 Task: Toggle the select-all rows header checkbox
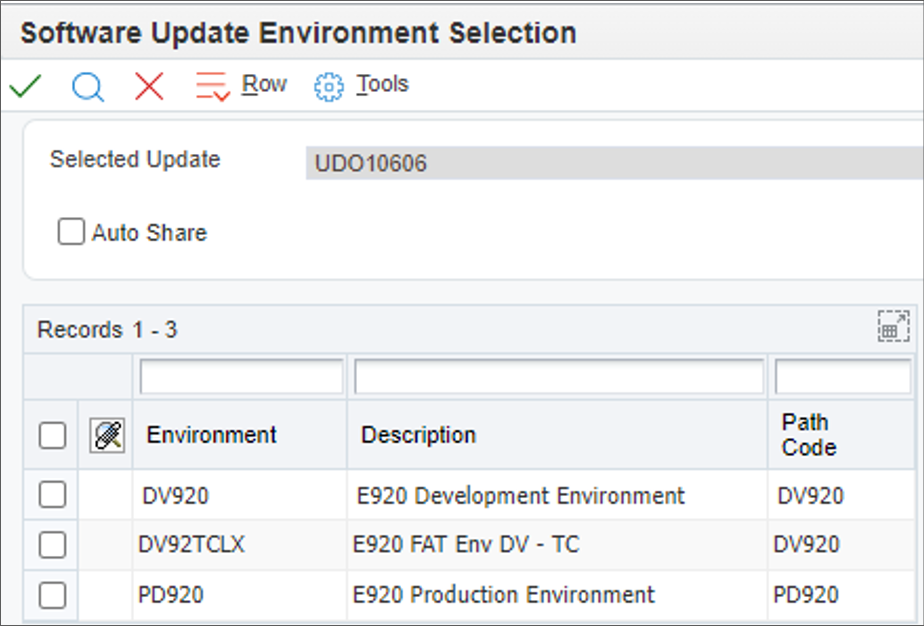point(52,435)
